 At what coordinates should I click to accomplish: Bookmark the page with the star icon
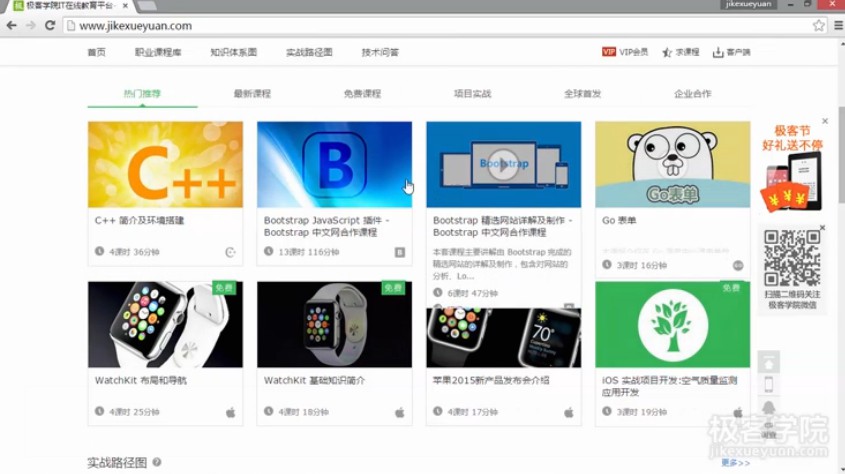[x=819, y=25]
